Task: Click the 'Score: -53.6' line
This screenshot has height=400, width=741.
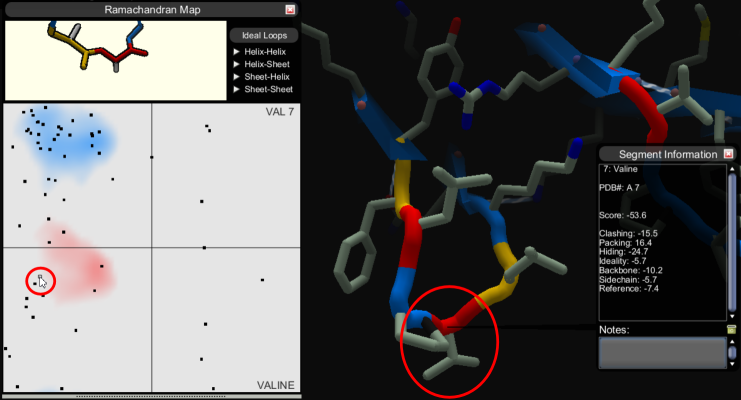Action: coord(622,215)
